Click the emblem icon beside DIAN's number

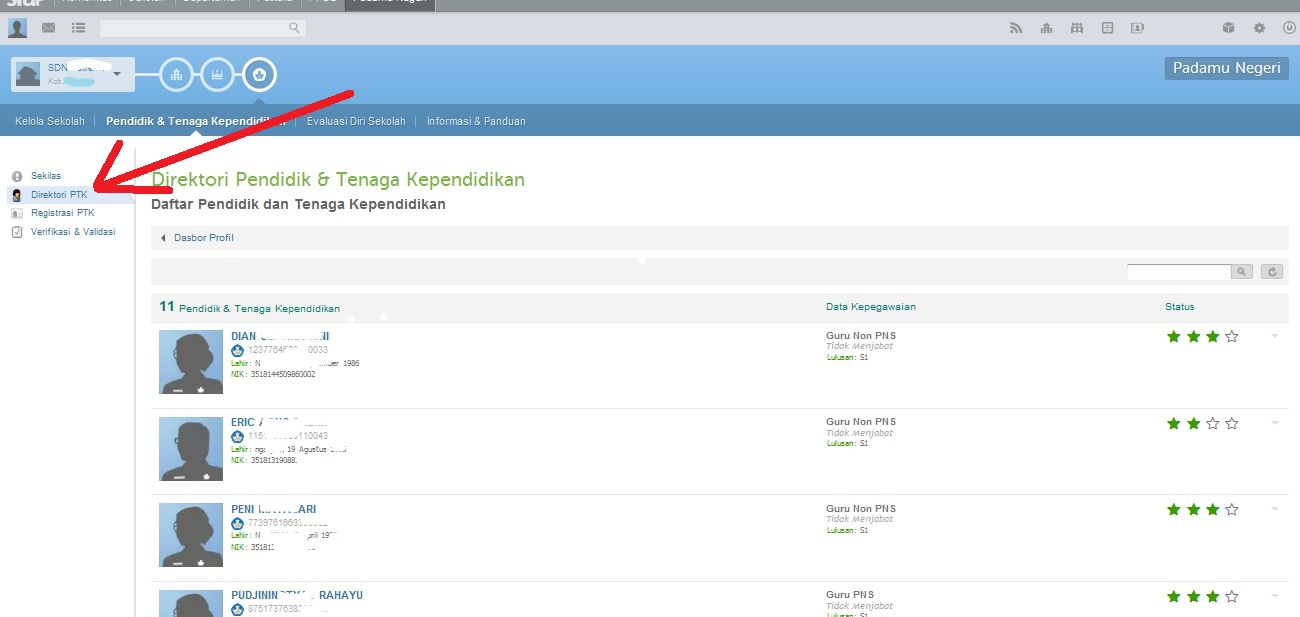tap(238, 351)
